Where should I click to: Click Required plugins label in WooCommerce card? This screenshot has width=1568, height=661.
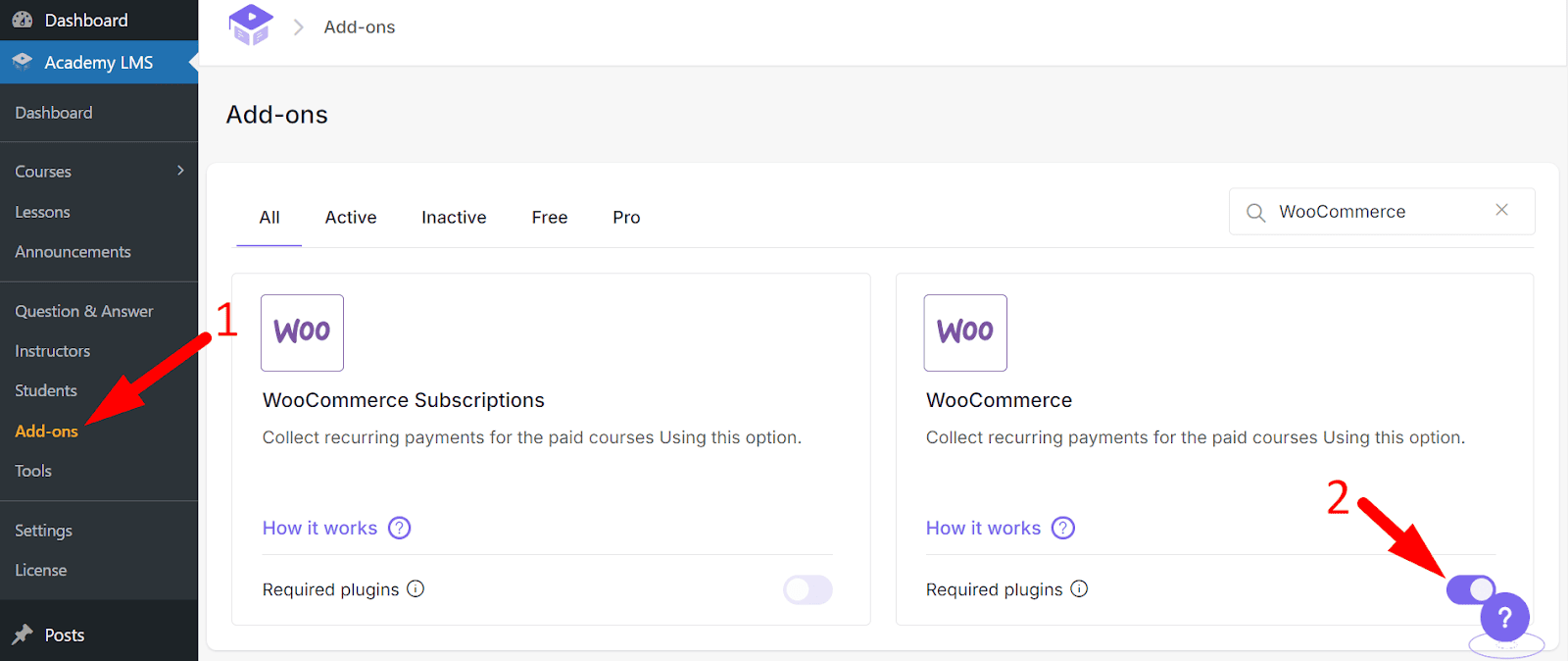tap(994, 589)
